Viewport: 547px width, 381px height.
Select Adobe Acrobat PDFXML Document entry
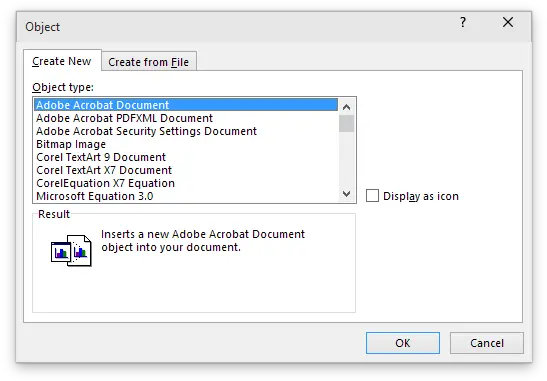tap(186, 118)
